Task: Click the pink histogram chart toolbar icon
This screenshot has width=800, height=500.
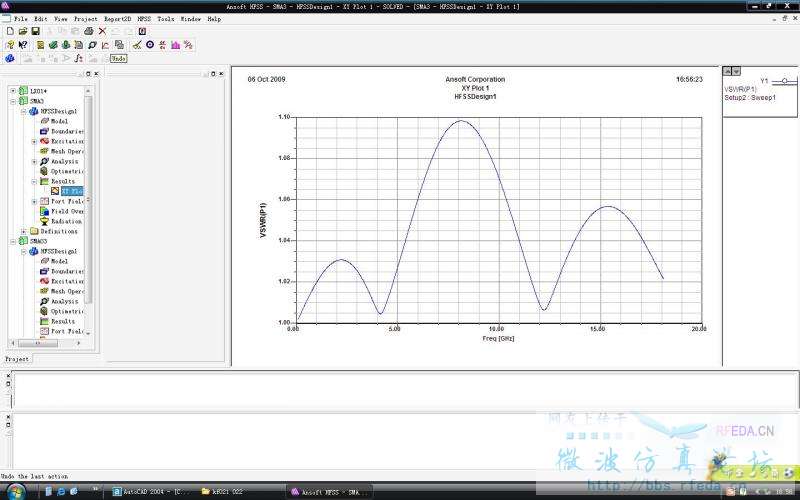Action: (175, 45)
